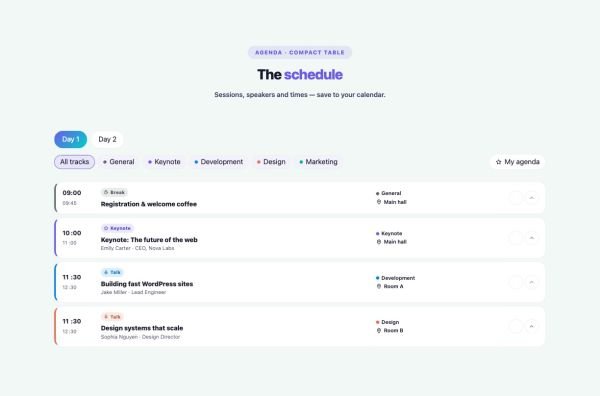The image size is (600, 396).
Task: Click the Room B location label
Action: [393, 331]
